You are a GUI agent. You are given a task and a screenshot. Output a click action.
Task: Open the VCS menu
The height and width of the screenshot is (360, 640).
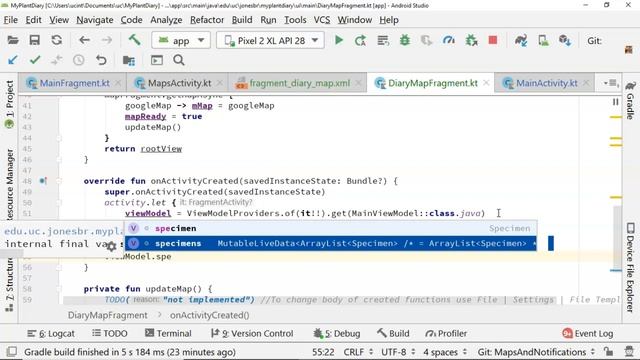click(x=322, y=20)
